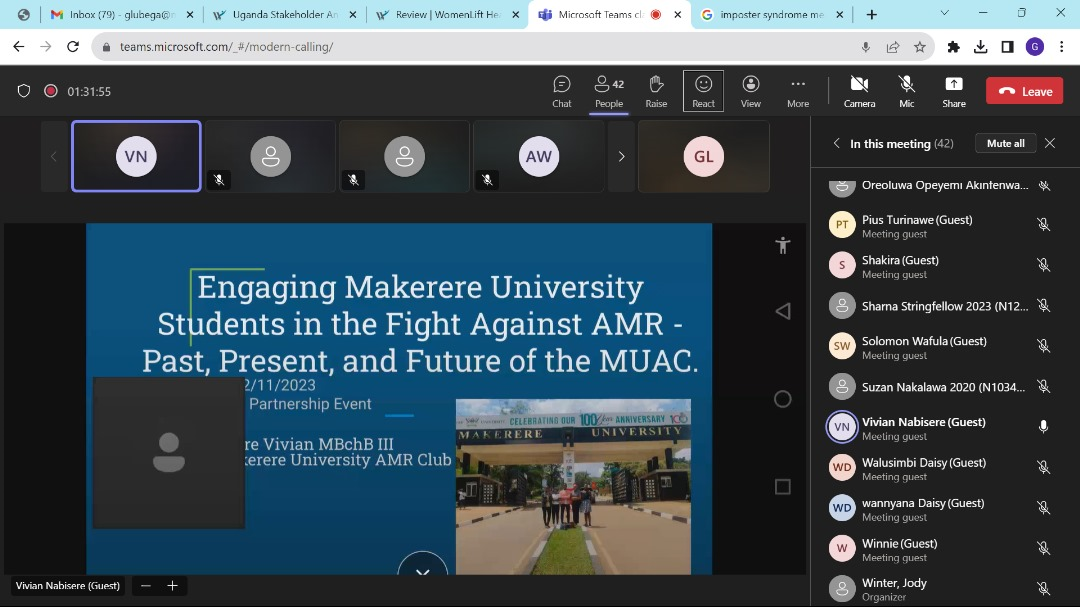Close the participants panel
The image size is (1080, 607).
click(x=1050, y=143)
